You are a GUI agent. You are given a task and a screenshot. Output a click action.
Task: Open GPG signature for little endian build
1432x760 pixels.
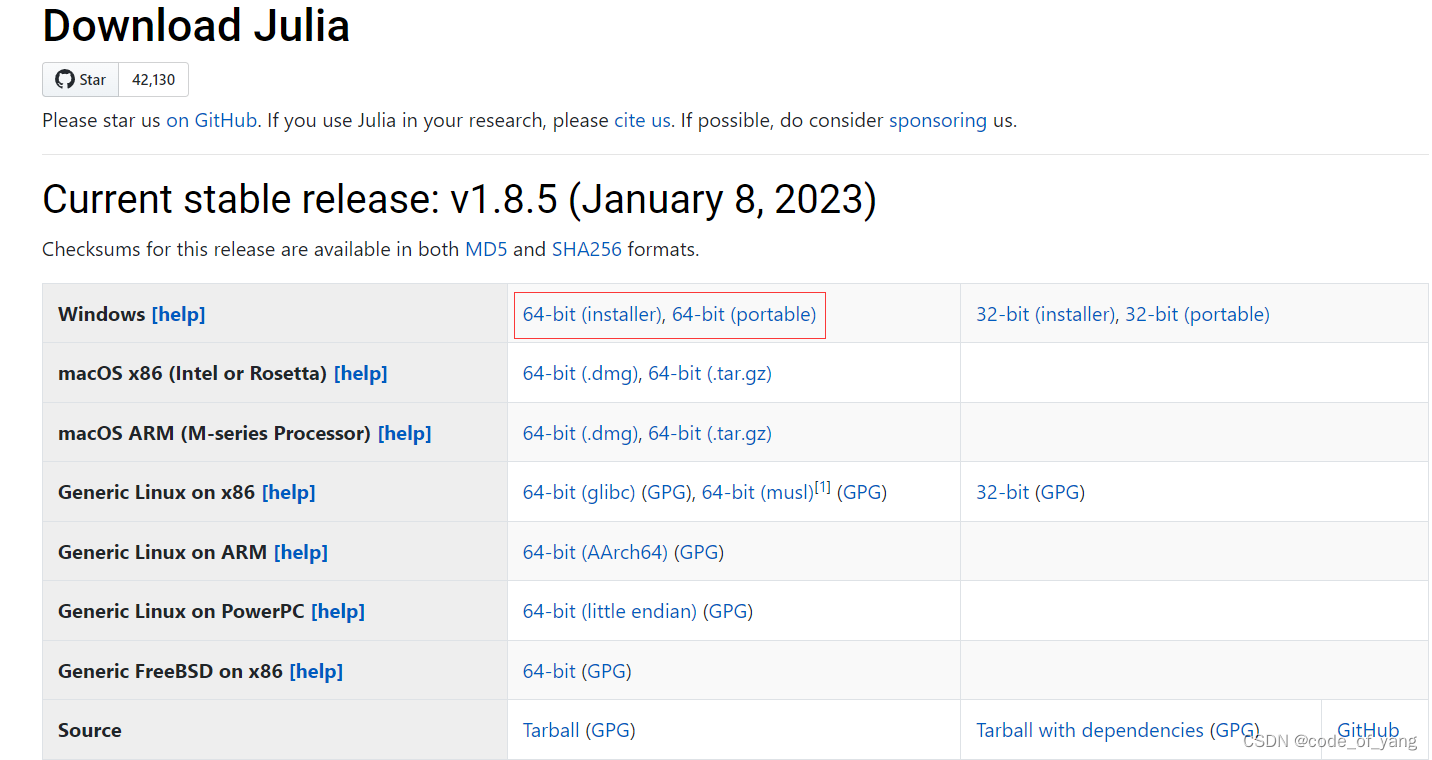tap(728, 611)
